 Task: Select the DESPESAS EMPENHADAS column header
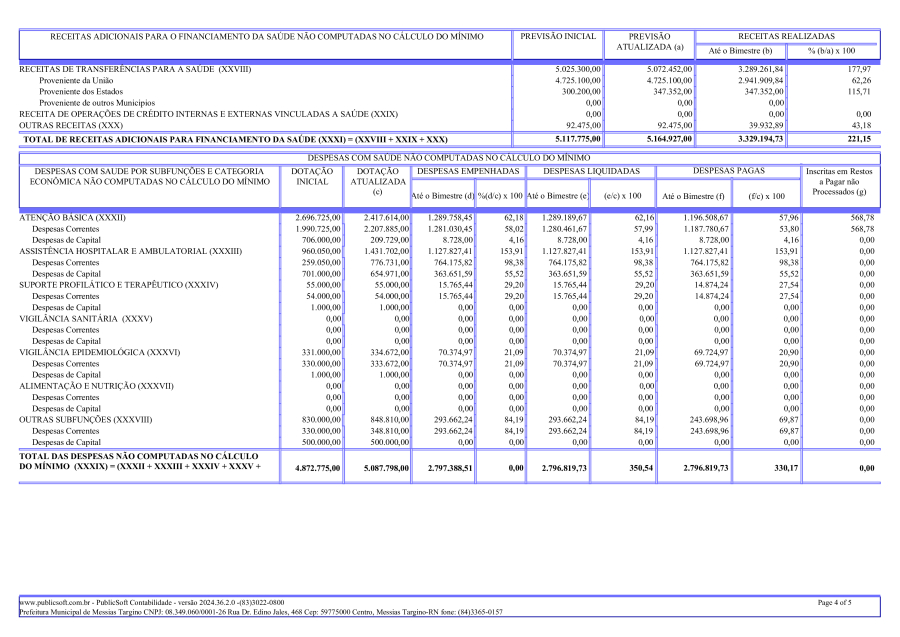pos(467,173)
